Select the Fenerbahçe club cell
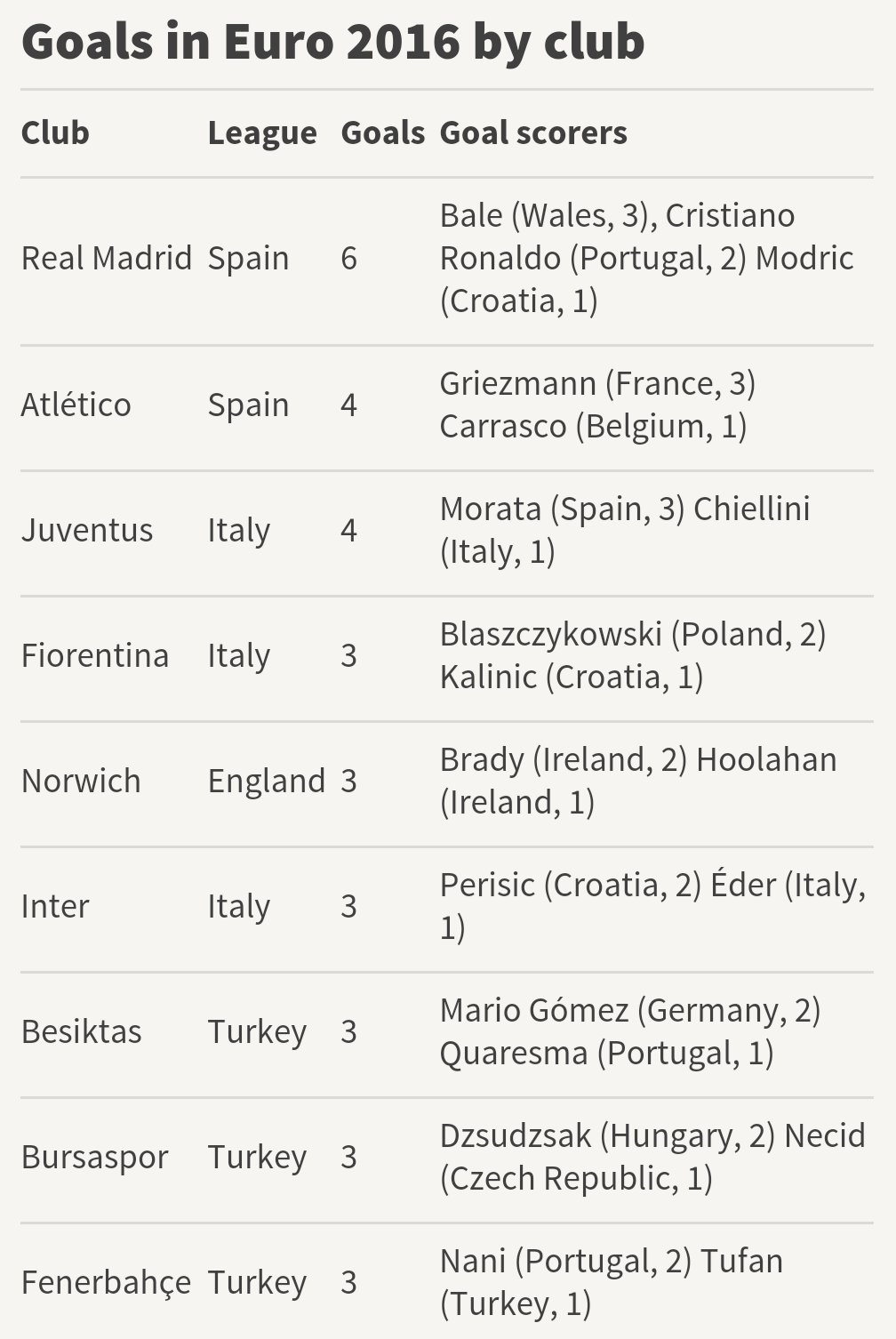The image size is (896, 1339). coord(106,1282)
